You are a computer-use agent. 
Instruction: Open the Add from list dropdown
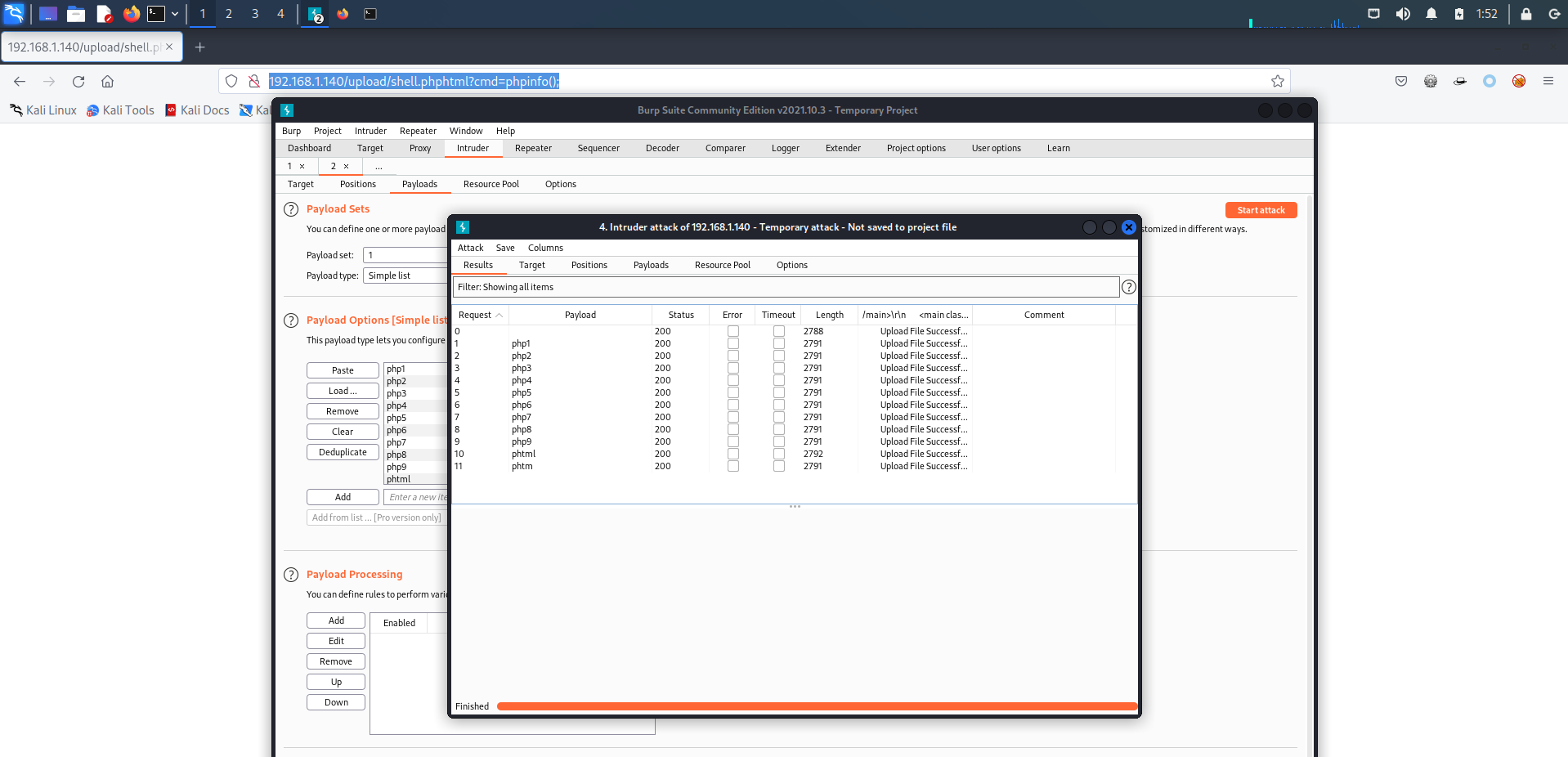(x=377, y=517)
